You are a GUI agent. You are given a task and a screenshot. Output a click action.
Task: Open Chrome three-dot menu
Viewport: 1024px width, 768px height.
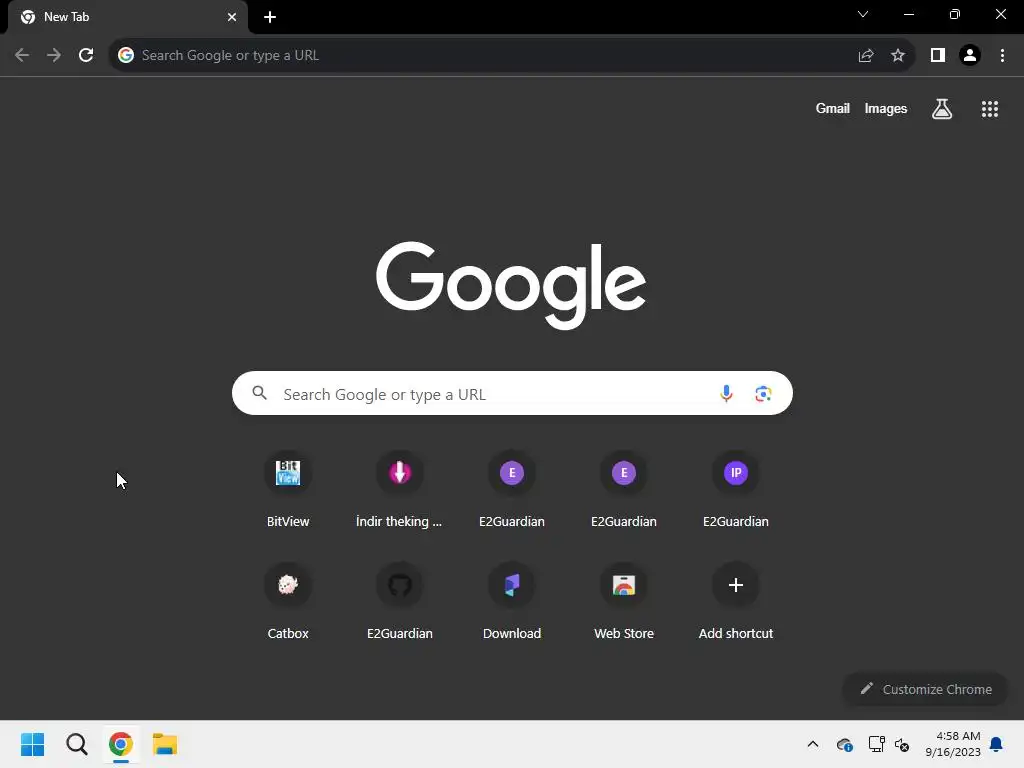[1002, 56]
